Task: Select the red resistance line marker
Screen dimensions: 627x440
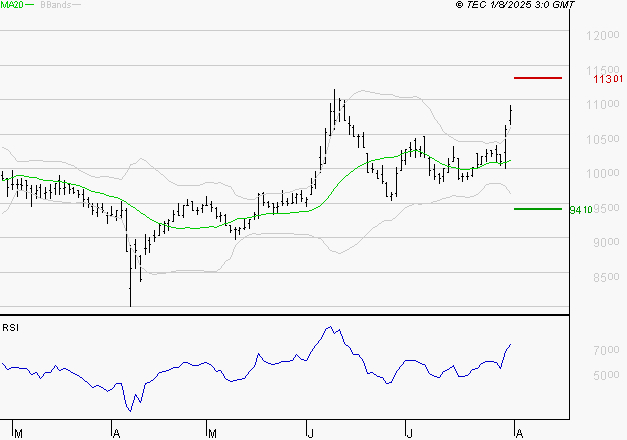Action: point(537,77)
